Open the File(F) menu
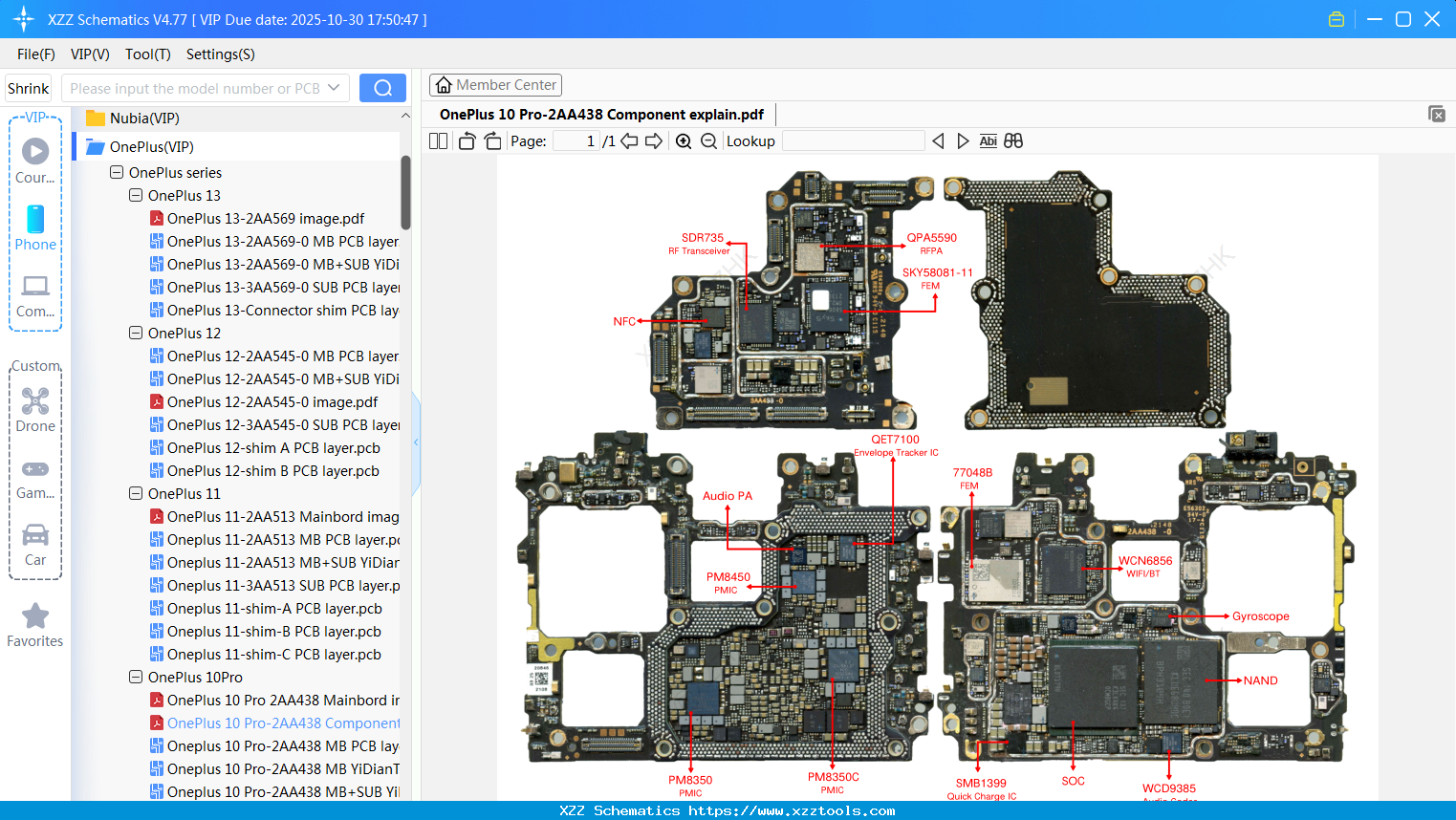This screenshot has width=1456, height=820. pos(35,54)
